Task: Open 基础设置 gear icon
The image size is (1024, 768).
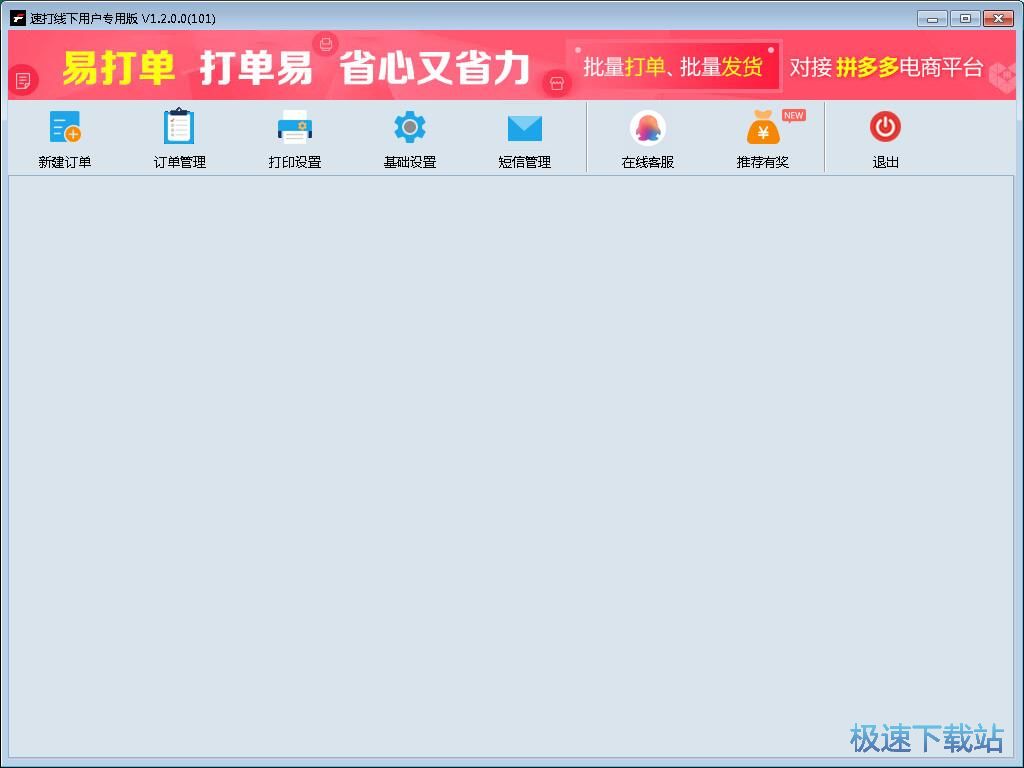Action: [x=409, y=127]
